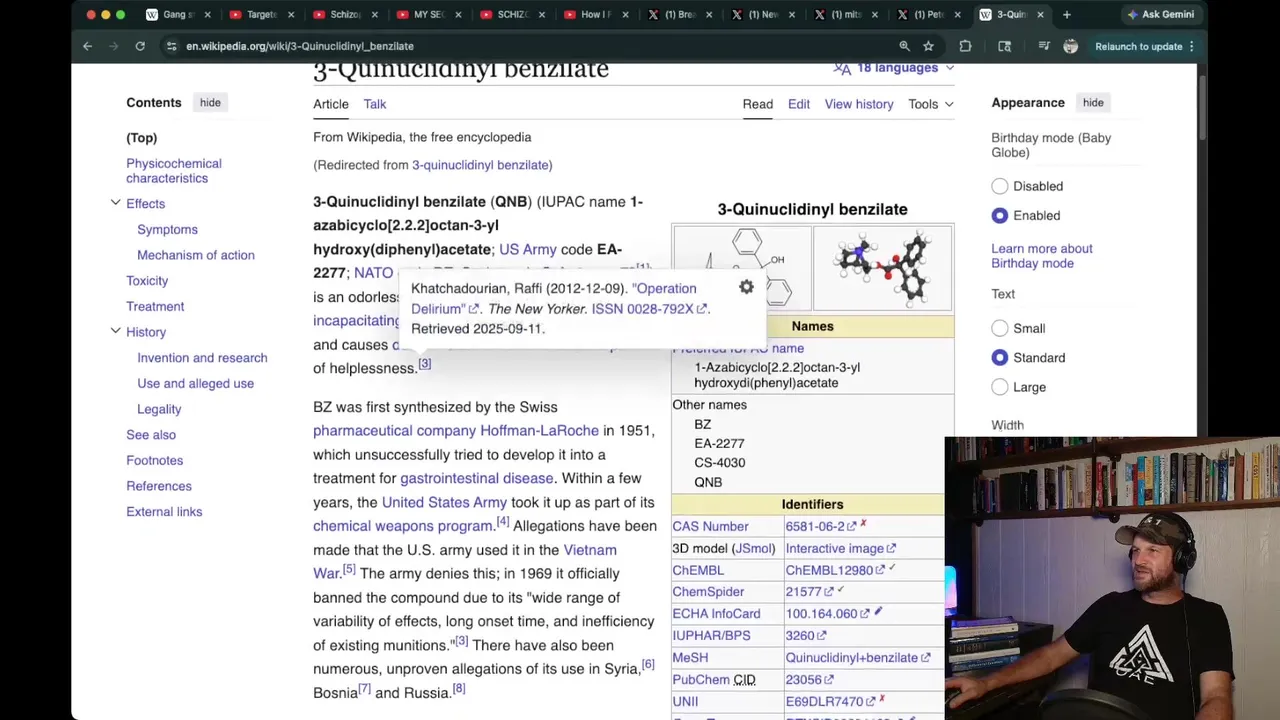Reload the Wikipedia page
Screen dimensions: 1280x720
[x=140, y=46]
